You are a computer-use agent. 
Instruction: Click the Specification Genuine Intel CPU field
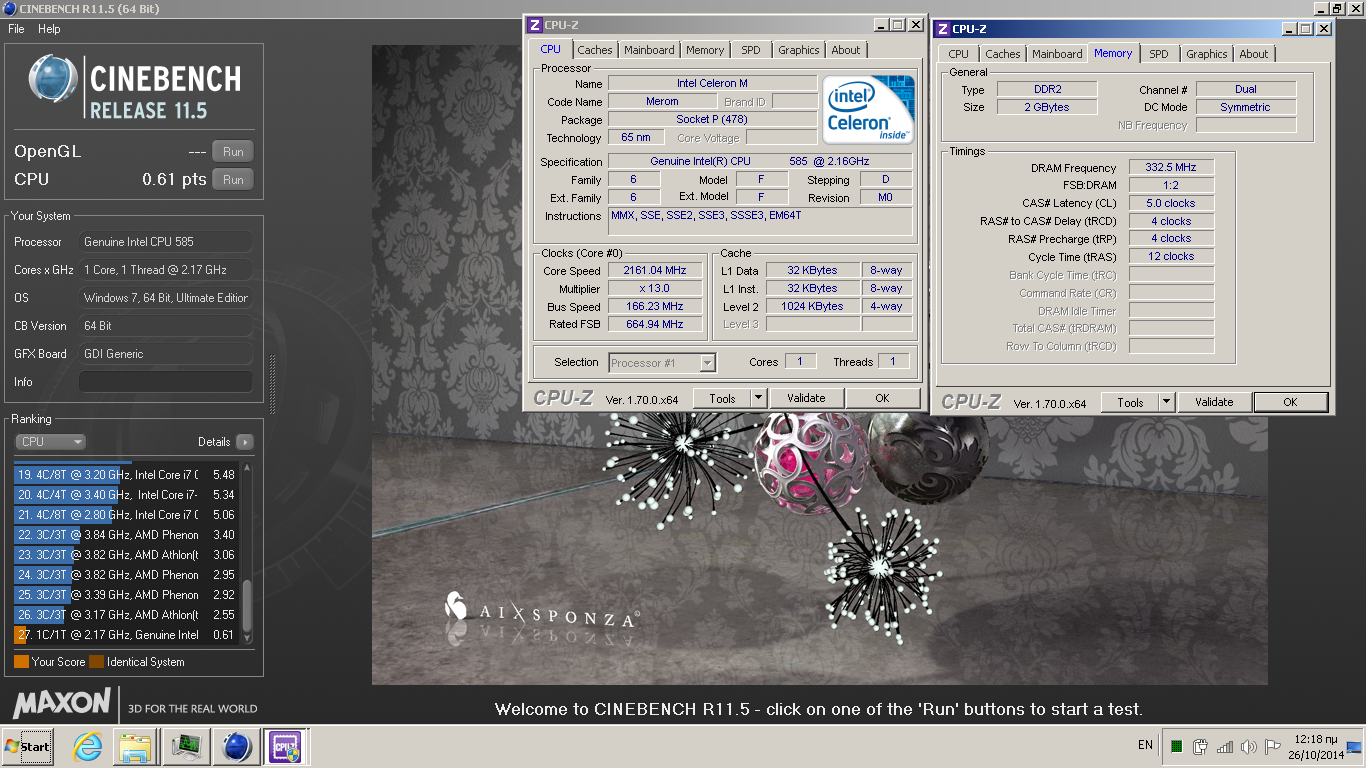pyautogui.click(x=759, y=162)
